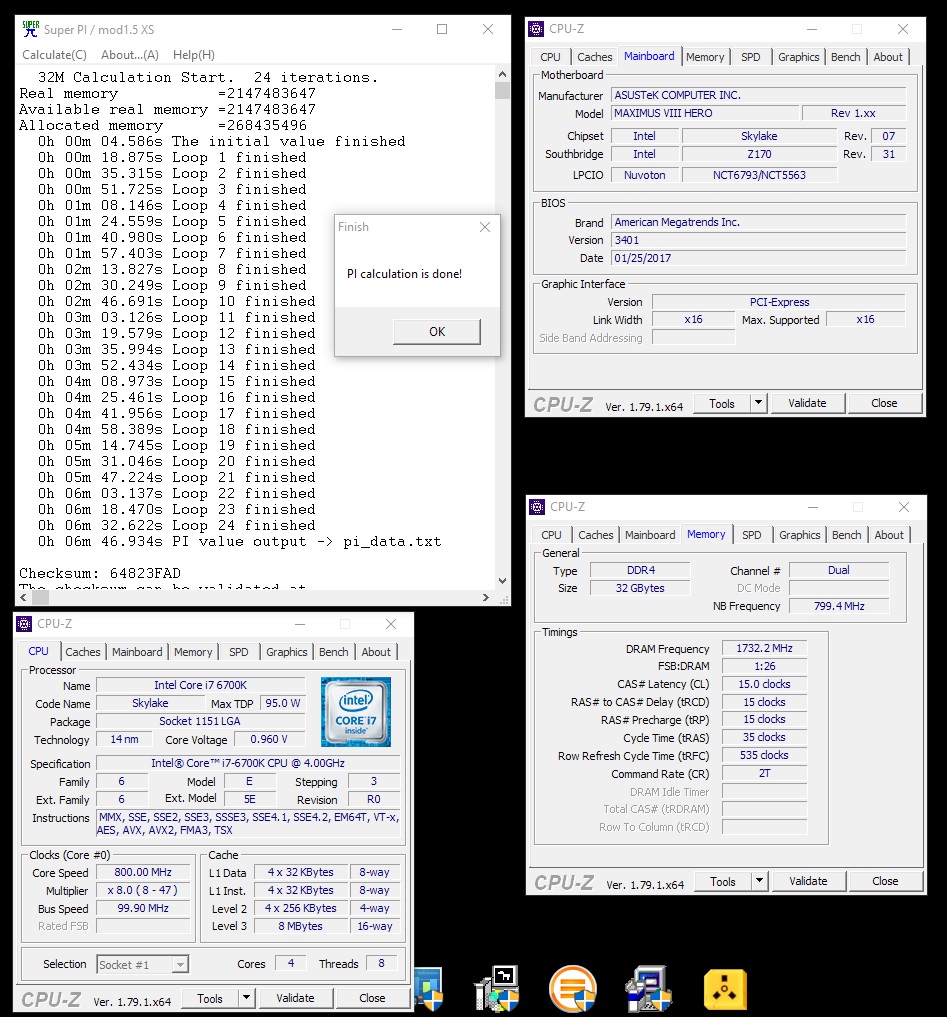The width and height of the screenshot is (947, 1017).
Task: Open the Calculate(C) menu in Super PI
Action: 54,55
